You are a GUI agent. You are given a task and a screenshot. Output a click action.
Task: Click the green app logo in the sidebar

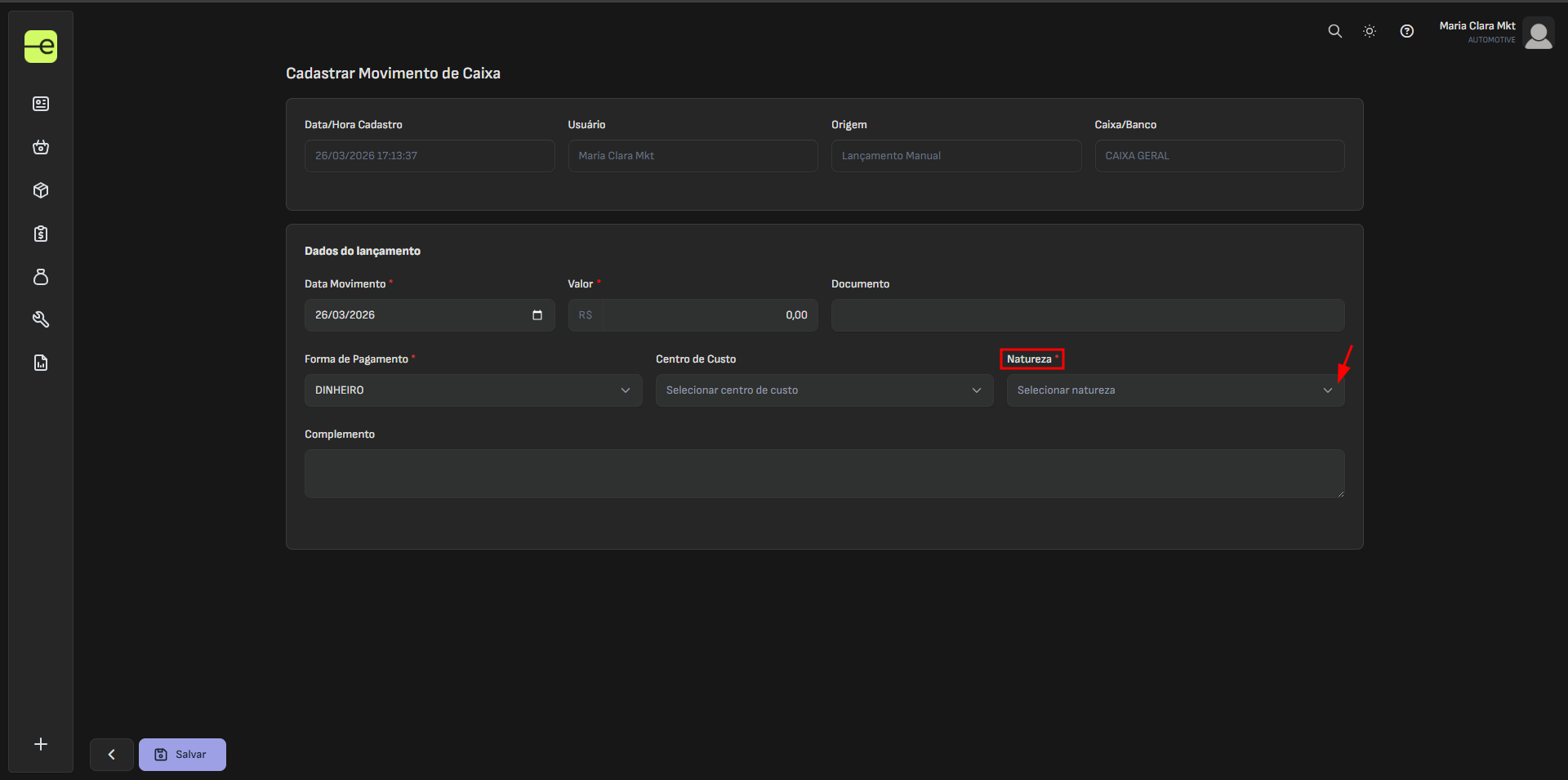tap(41, 47)
